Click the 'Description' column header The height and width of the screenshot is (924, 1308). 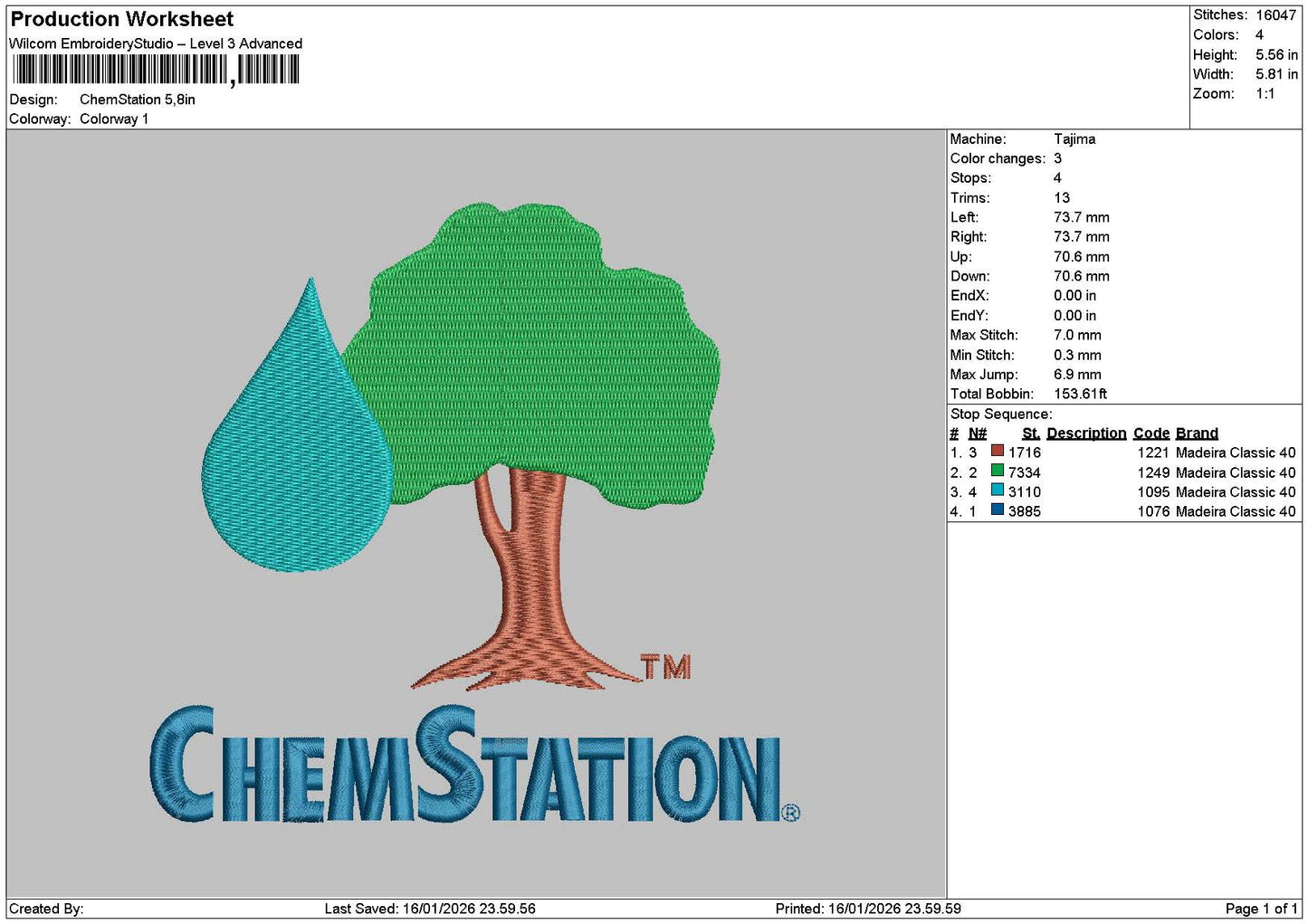point(1086,433)
